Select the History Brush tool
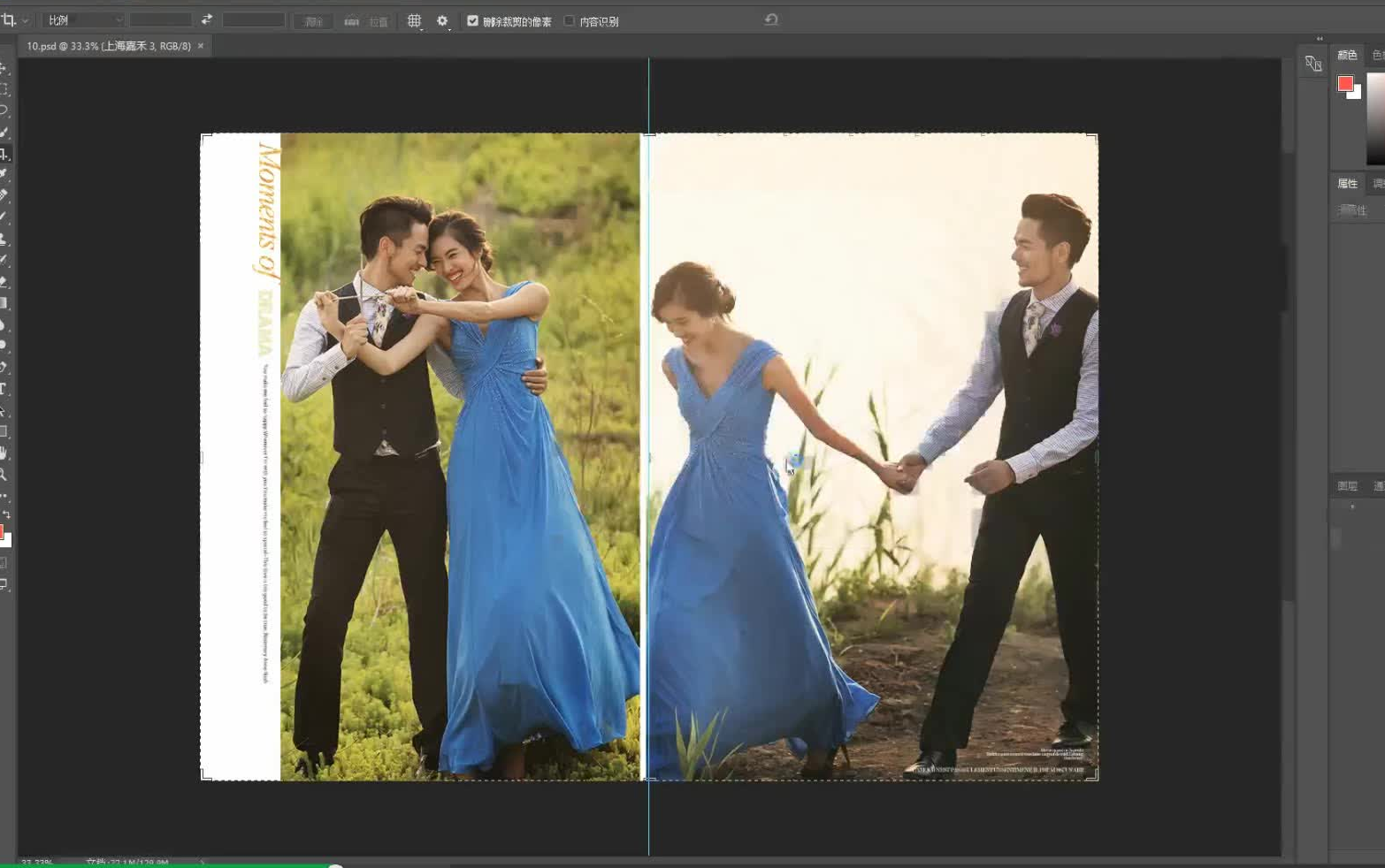This screenshot has height=868, width=1385. pyautogui.click(x=4, y=260)
